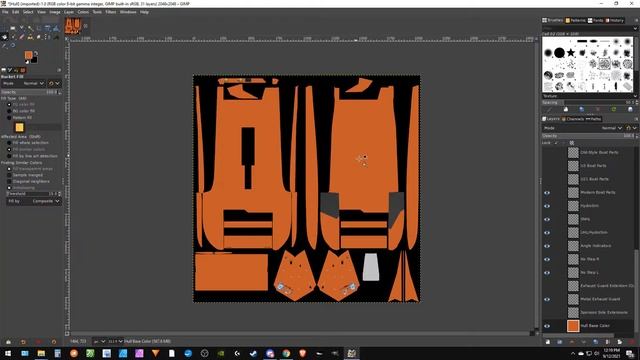This screenshot has height=360, width=640.
Task: Select the star brush thumbnail
Action: (571, 53)
